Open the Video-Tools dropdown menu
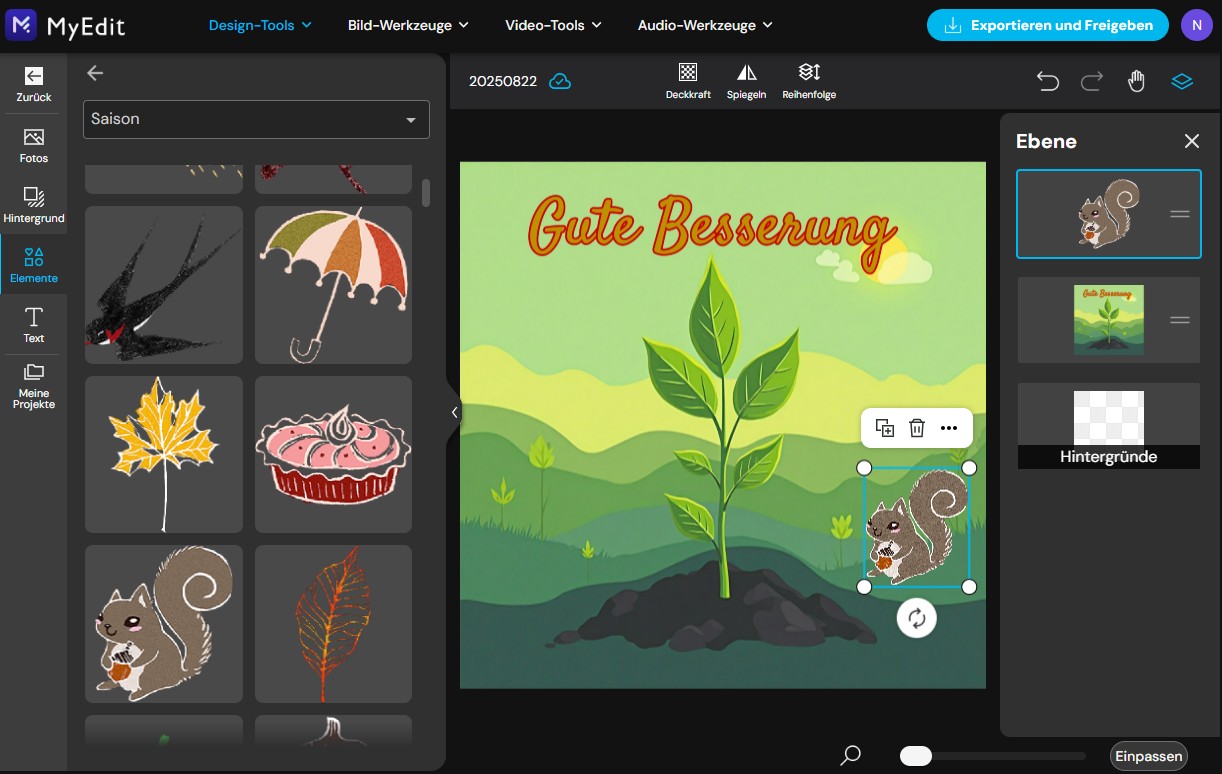Image resolution: width=1222 pixels, height=774 pixels. pyautogui.click(x=553, y=25)
